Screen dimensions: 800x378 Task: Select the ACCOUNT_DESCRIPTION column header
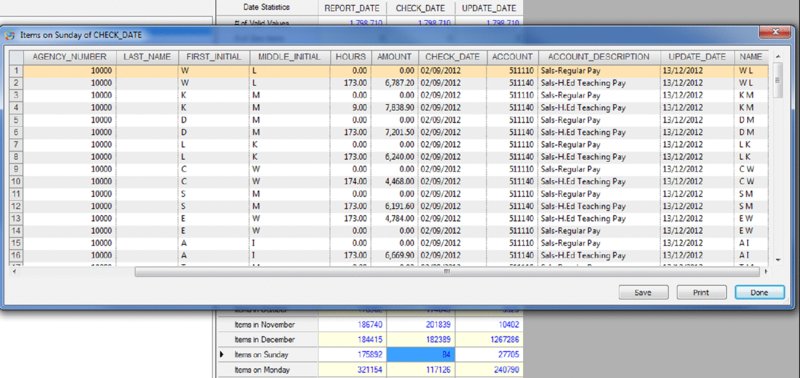[599, 57]
